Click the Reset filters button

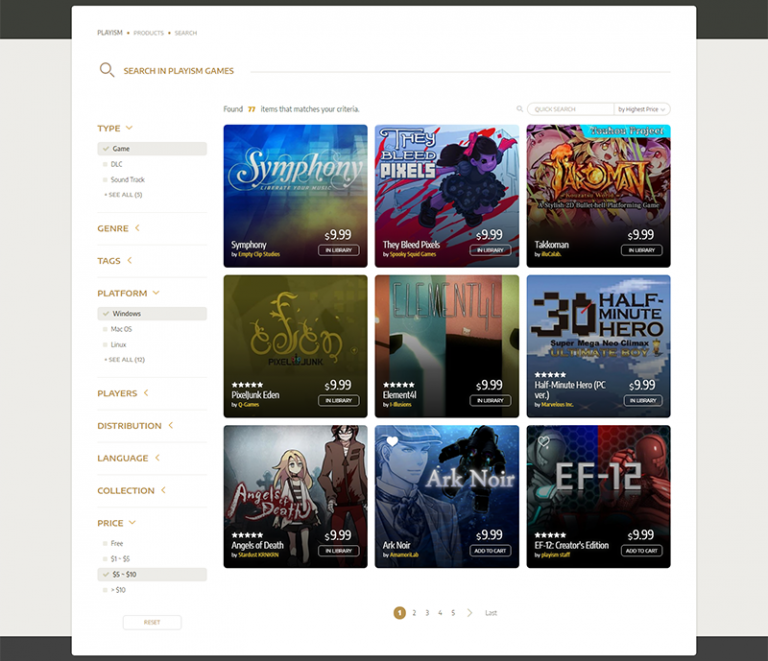(x=152, y=622)
